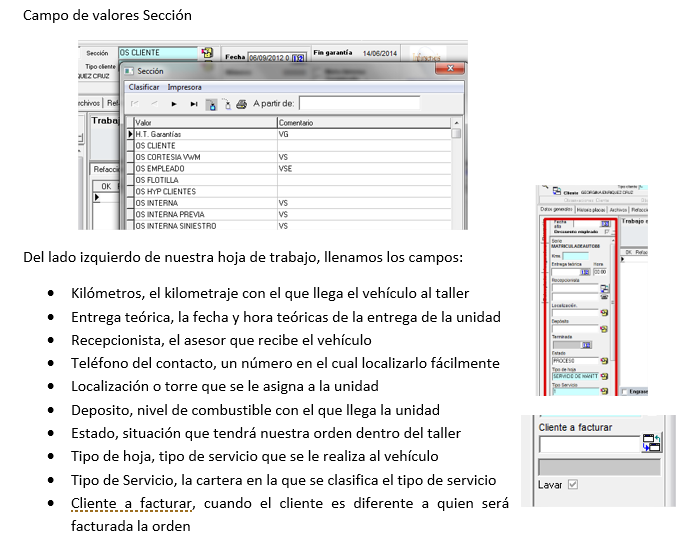This screenshot has width=690, height=539.
Task: Open the Clasificar menu
Action: coord(144,87)
